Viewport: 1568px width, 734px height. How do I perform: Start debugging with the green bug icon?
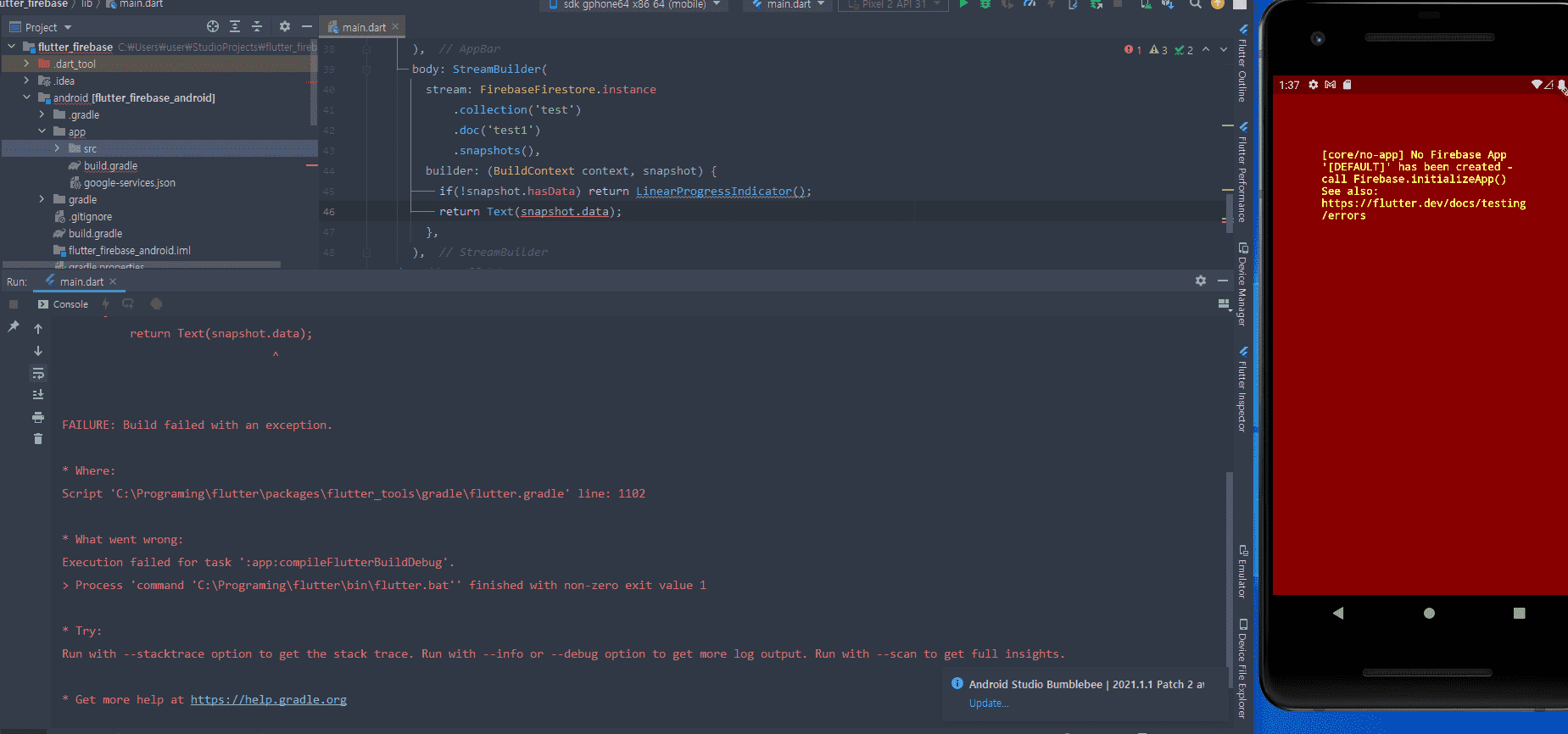pyautogui.click(x=985, y=4)
